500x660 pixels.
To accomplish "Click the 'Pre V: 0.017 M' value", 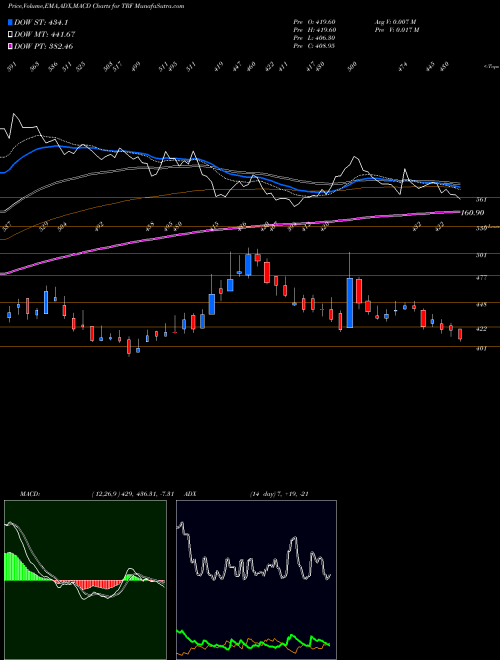I will [396, 30].
